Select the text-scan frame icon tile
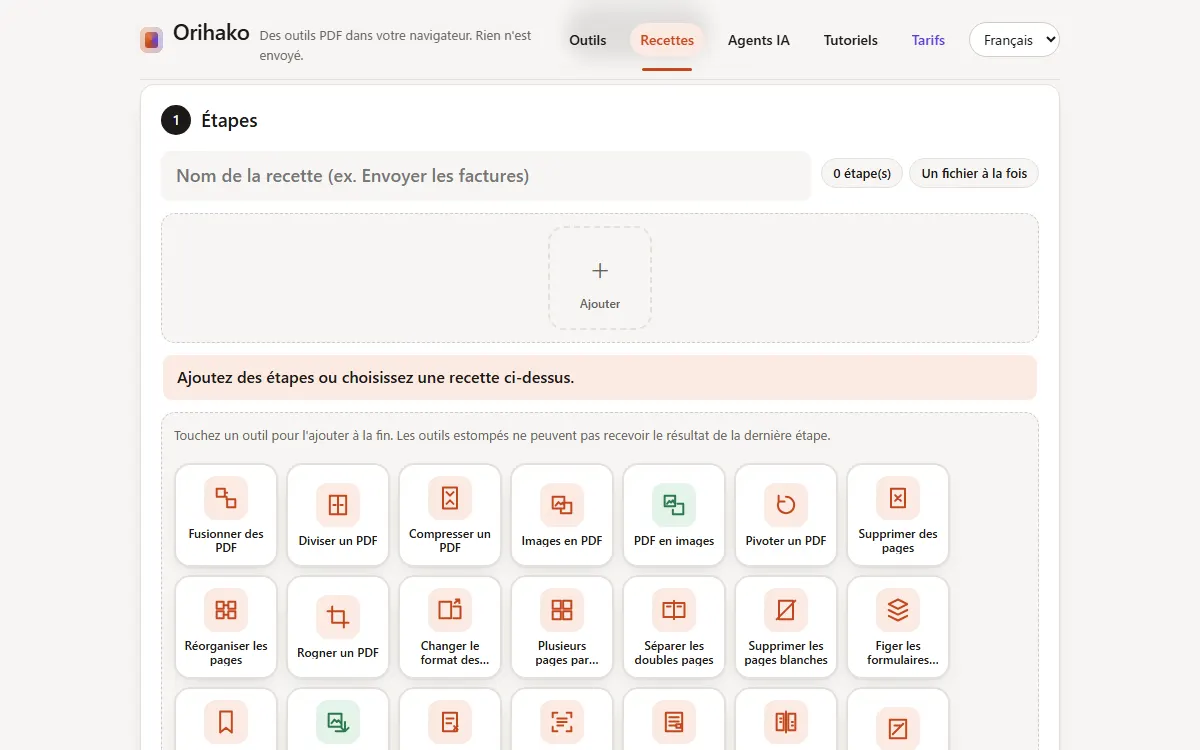This screenshot has height=750, width=1200. (x=562, y=720)
